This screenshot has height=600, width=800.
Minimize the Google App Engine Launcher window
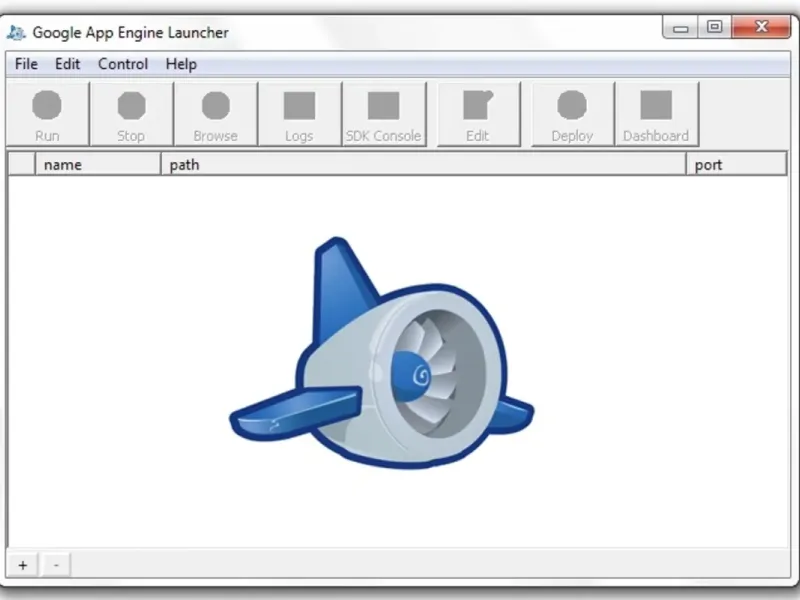tap(681, 28)
